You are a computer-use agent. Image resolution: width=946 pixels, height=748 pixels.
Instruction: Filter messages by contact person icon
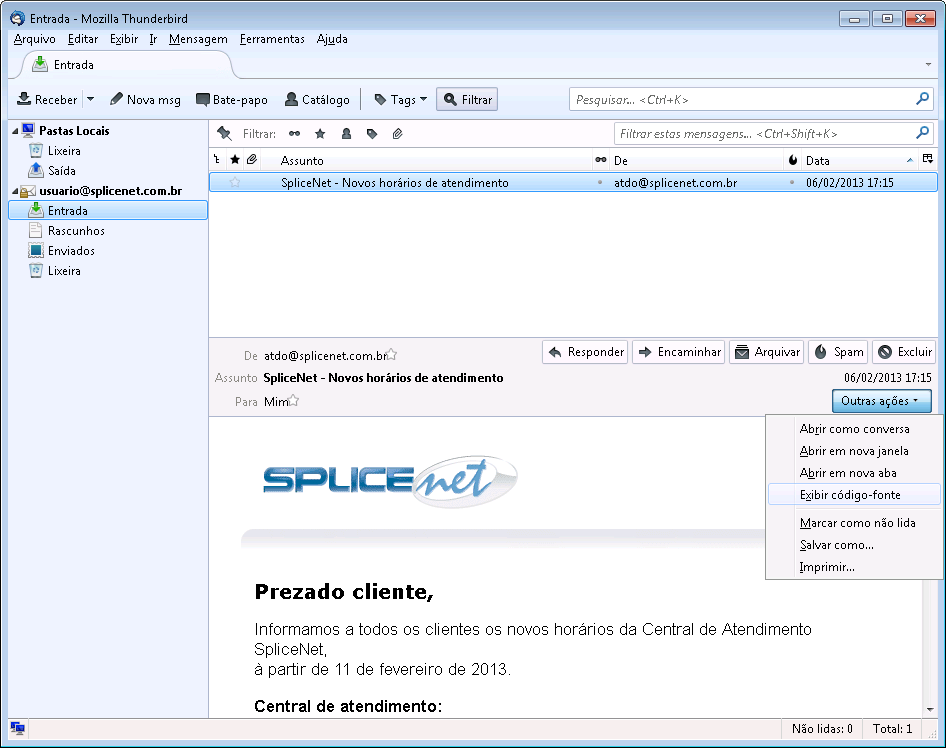(346, 134)
